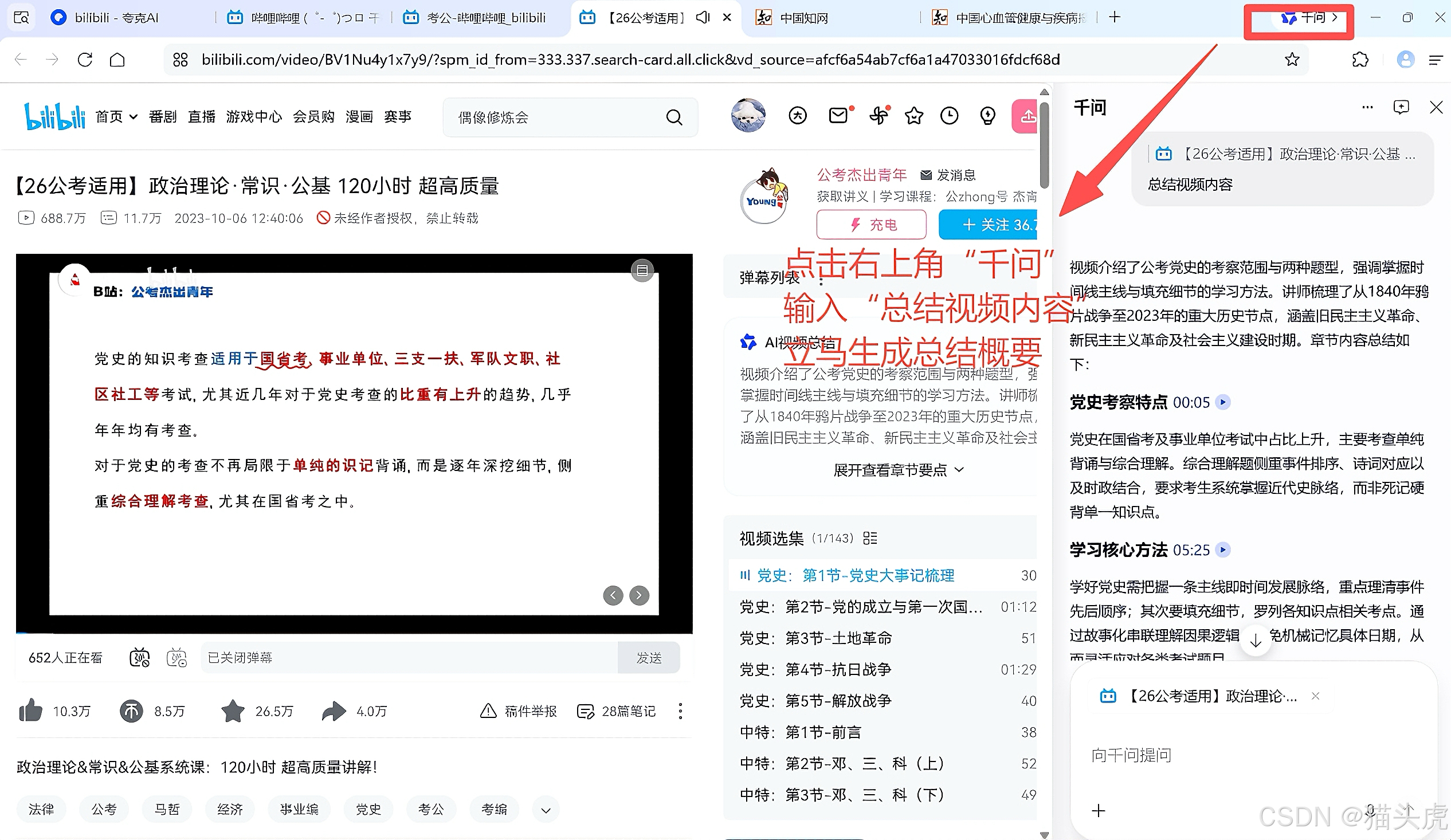Expand 首页 dropdown in bilibili nav
Viewport: 1451px width, 840px height.
[x=134, y=117]
